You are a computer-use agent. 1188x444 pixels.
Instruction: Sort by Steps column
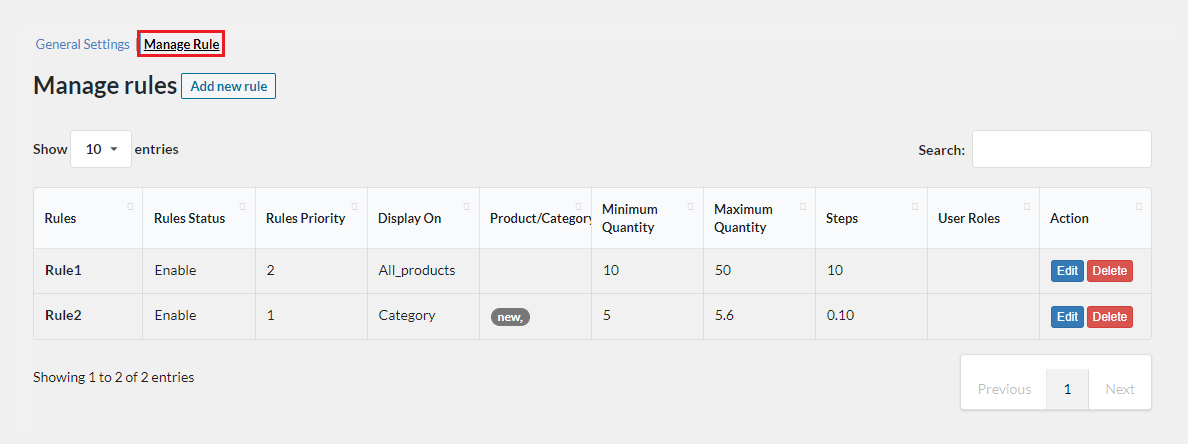(842, 218)
